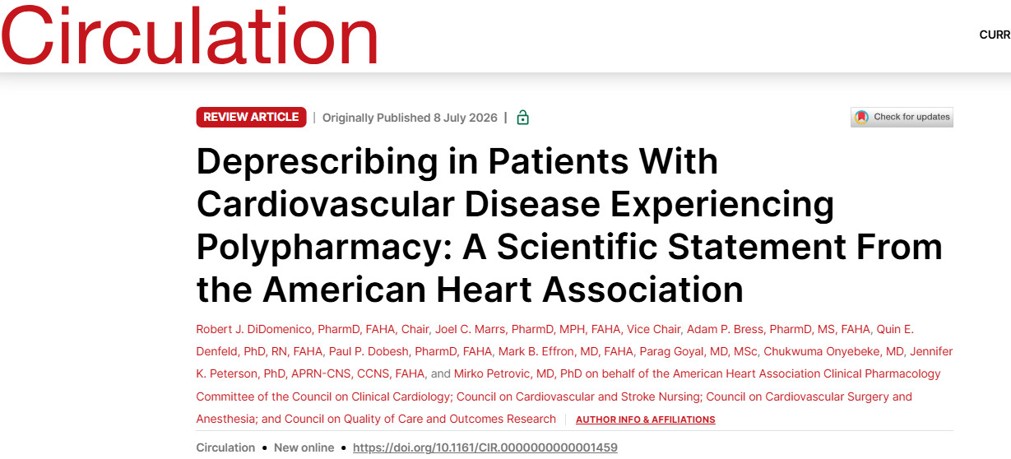The image size is (1011, 459).
Task: Open the AUTHOR INFO & AFFILIATIONS link
Action: pos(645,420)
